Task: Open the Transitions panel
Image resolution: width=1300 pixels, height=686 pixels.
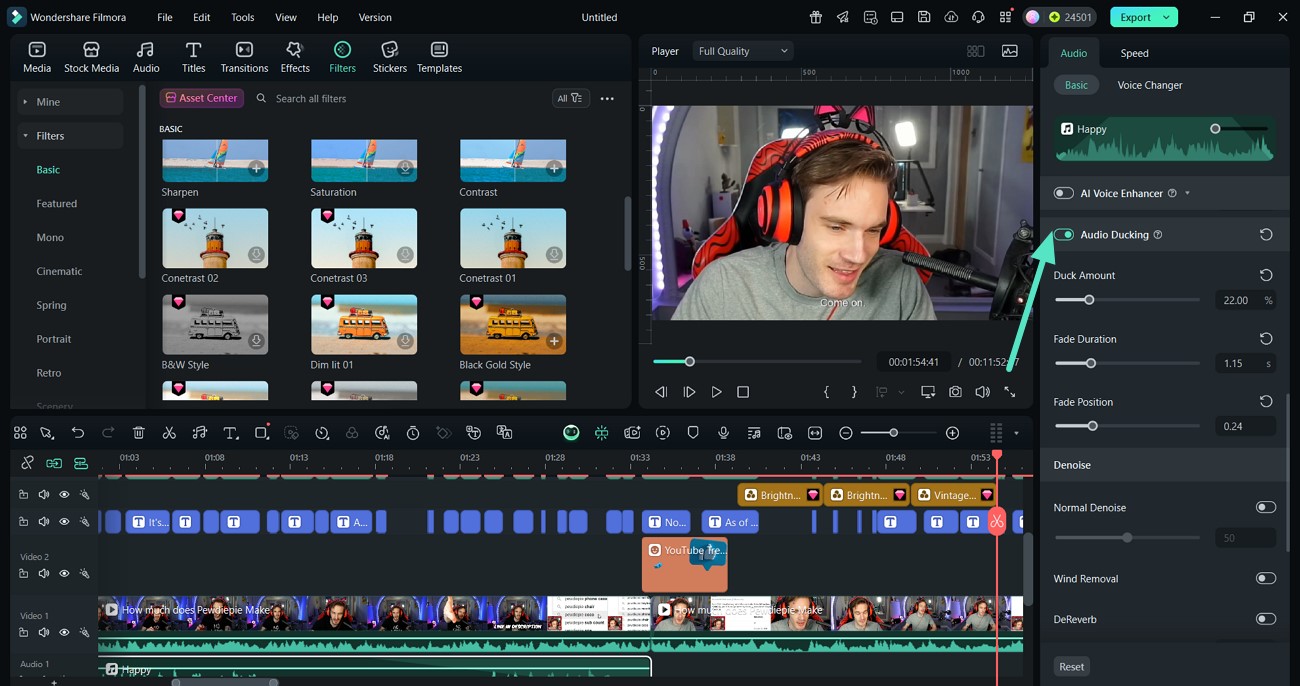Action: 244,57
